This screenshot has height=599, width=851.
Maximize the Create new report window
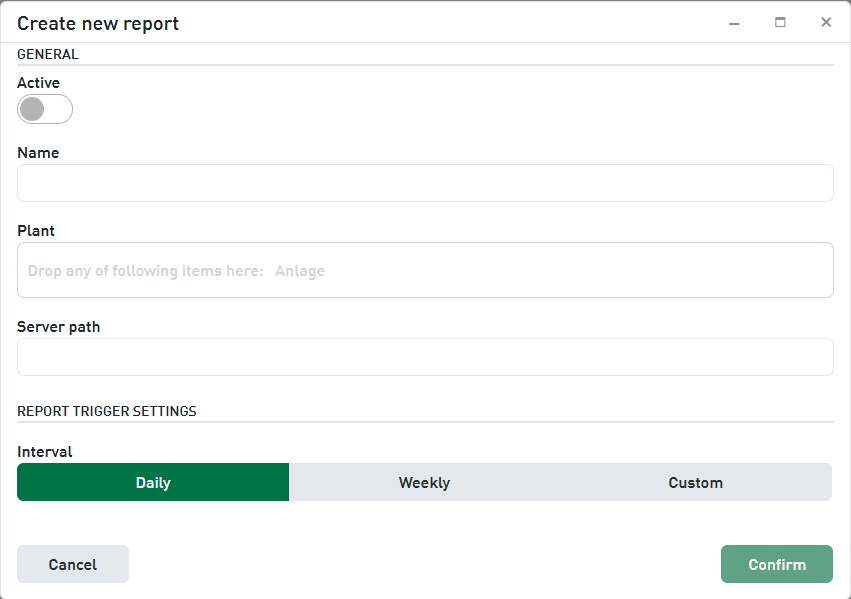pyautogui.click(x=780, y=23)
